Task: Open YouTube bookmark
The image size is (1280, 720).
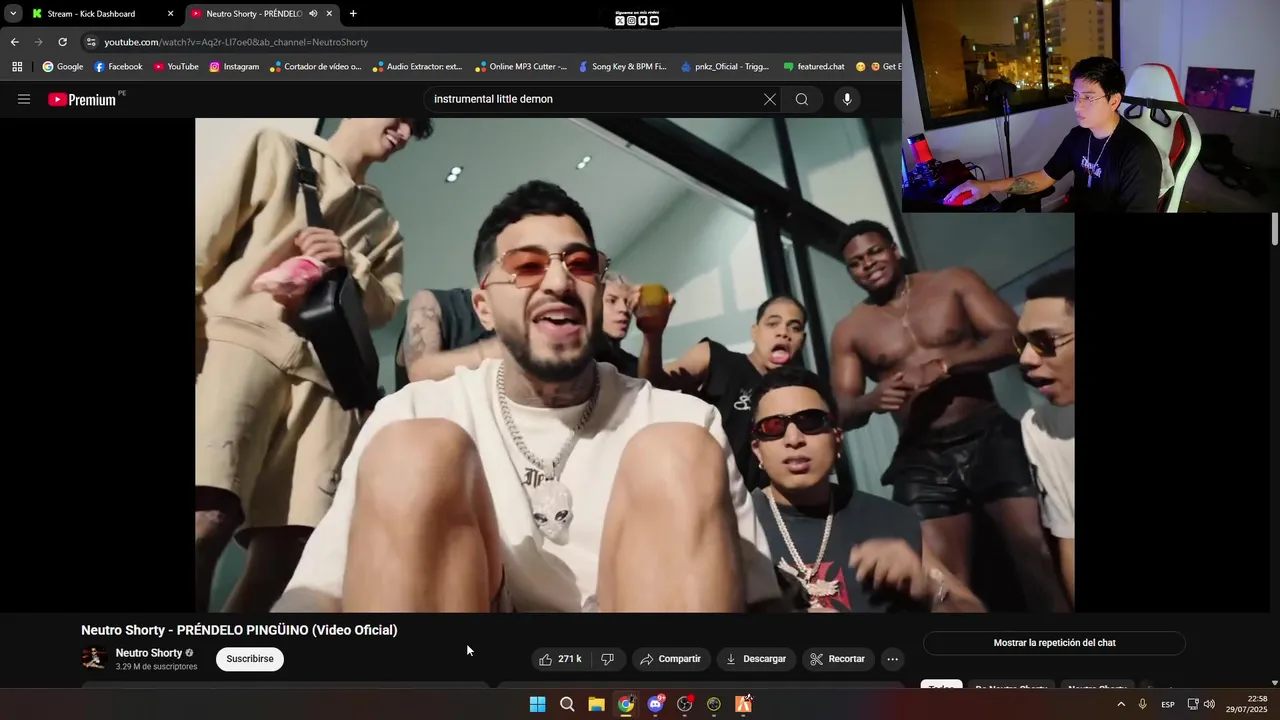Action: point(176,67)
